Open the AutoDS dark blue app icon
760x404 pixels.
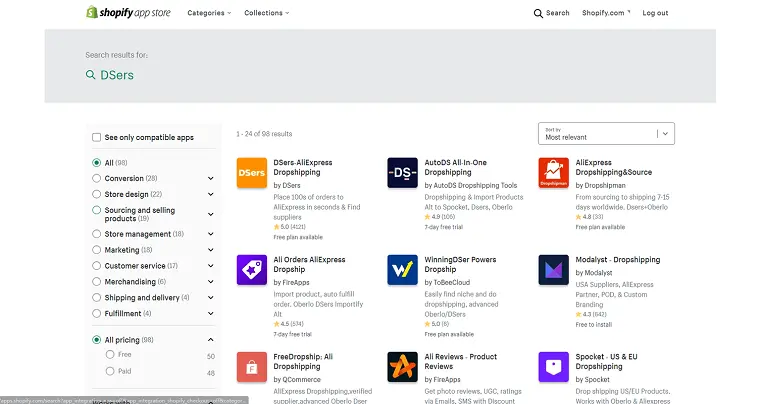(x=402, y=172)
